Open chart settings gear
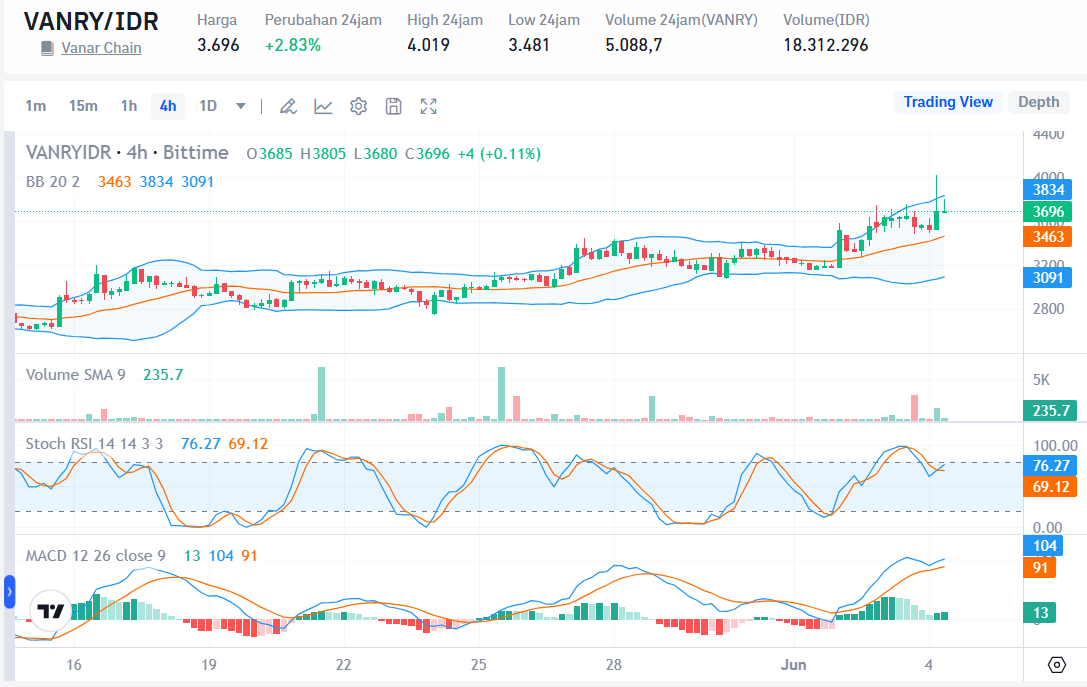Screen dimensions: 1087x687 [x=358, y=105]
